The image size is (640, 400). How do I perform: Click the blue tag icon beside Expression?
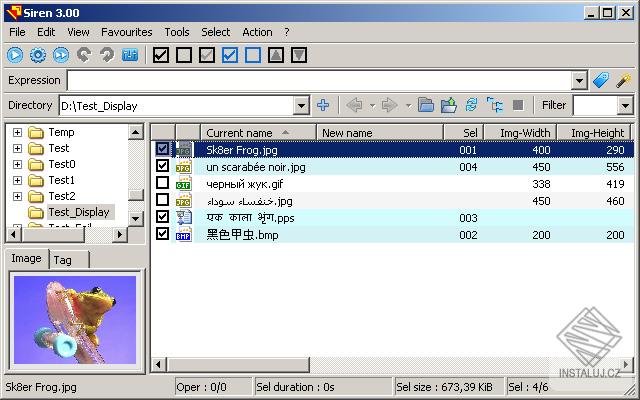[600, 80]
